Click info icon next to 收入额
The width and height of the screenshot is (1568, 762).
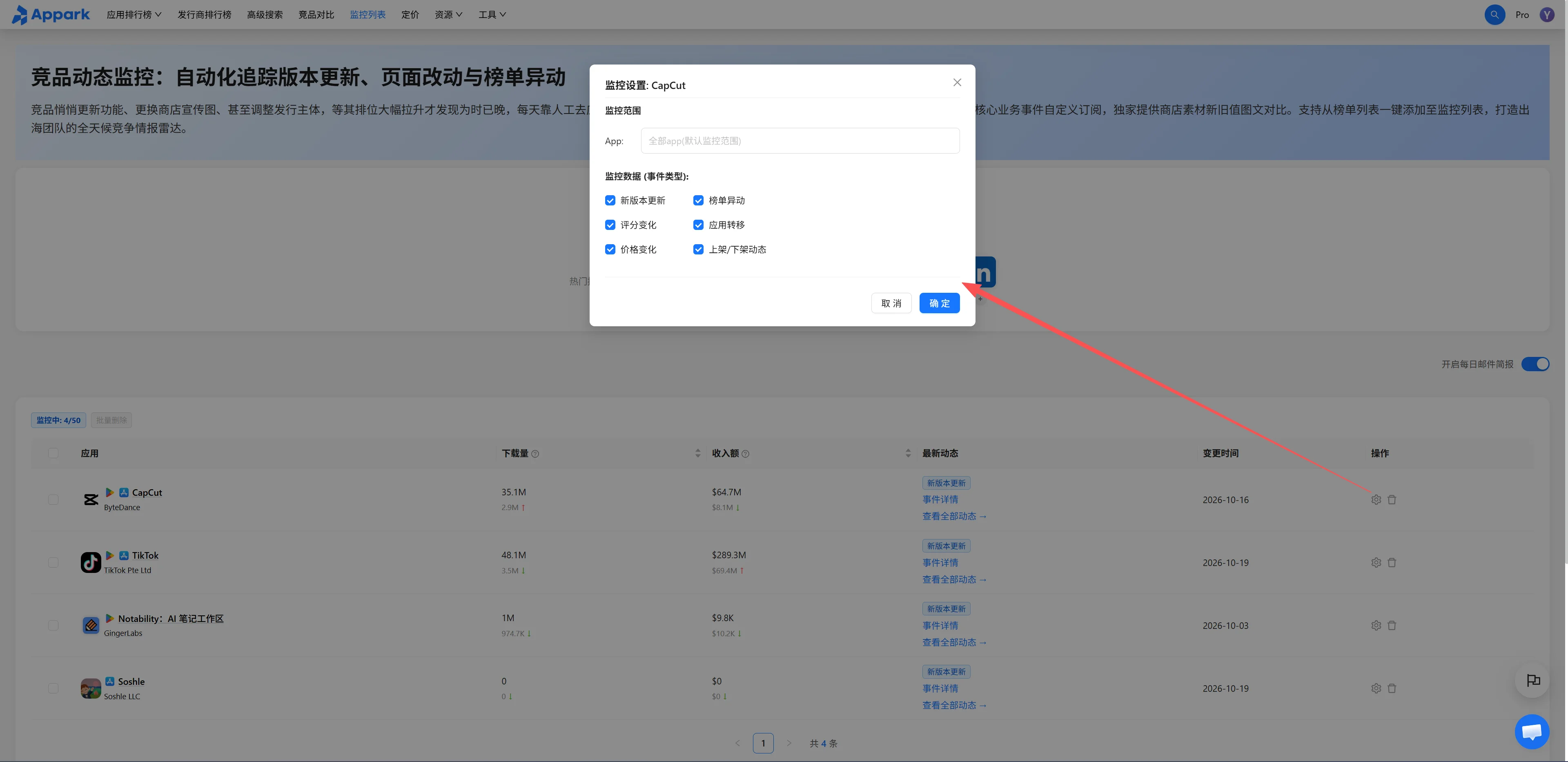click(746, 454)
